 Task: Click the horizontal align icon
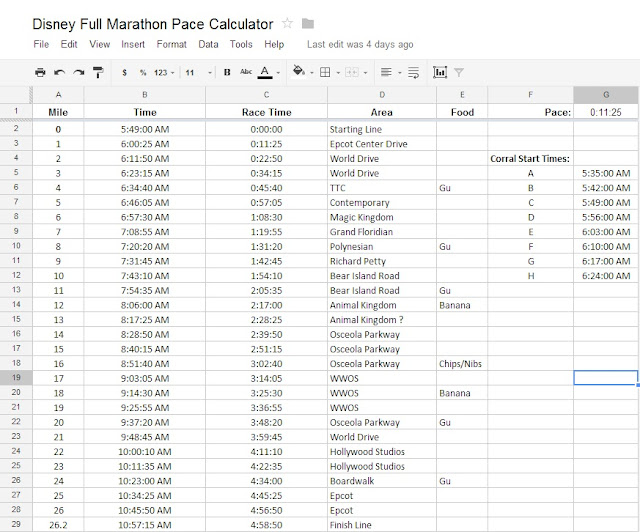point(386,72)
